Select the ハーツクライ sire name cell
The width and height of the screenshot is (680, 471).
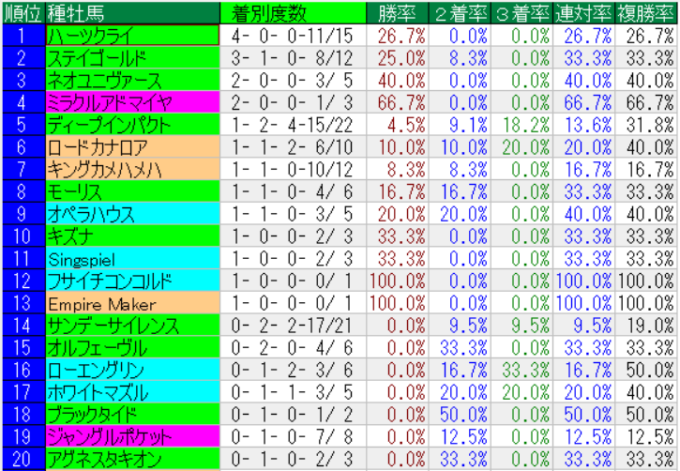click(131, 35)
